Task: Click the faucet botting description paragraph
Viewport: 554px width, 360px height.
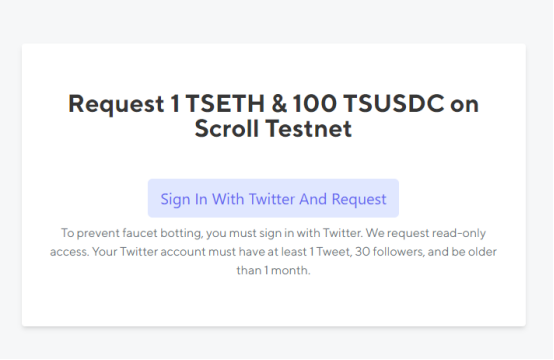Action: coord(273,252)
